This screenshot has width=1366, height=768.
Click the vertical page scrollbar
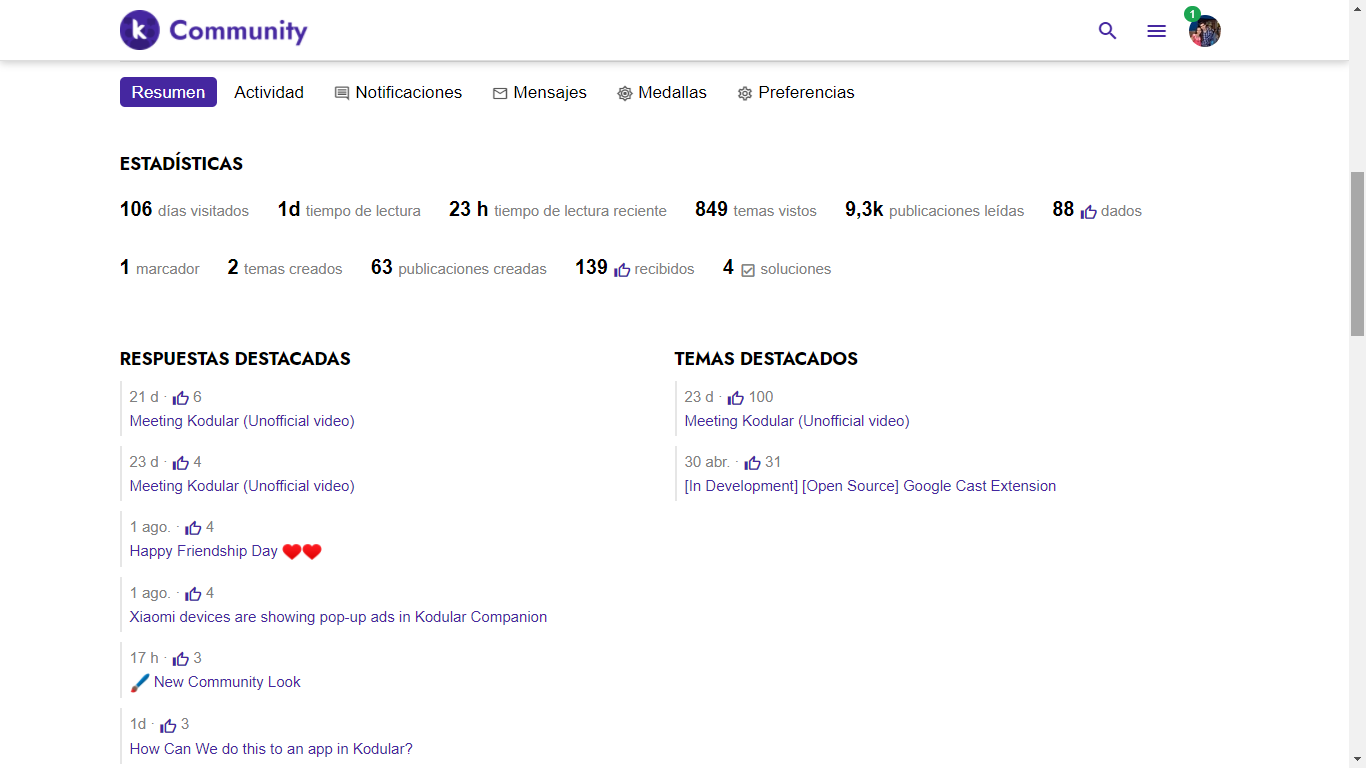1357,253
